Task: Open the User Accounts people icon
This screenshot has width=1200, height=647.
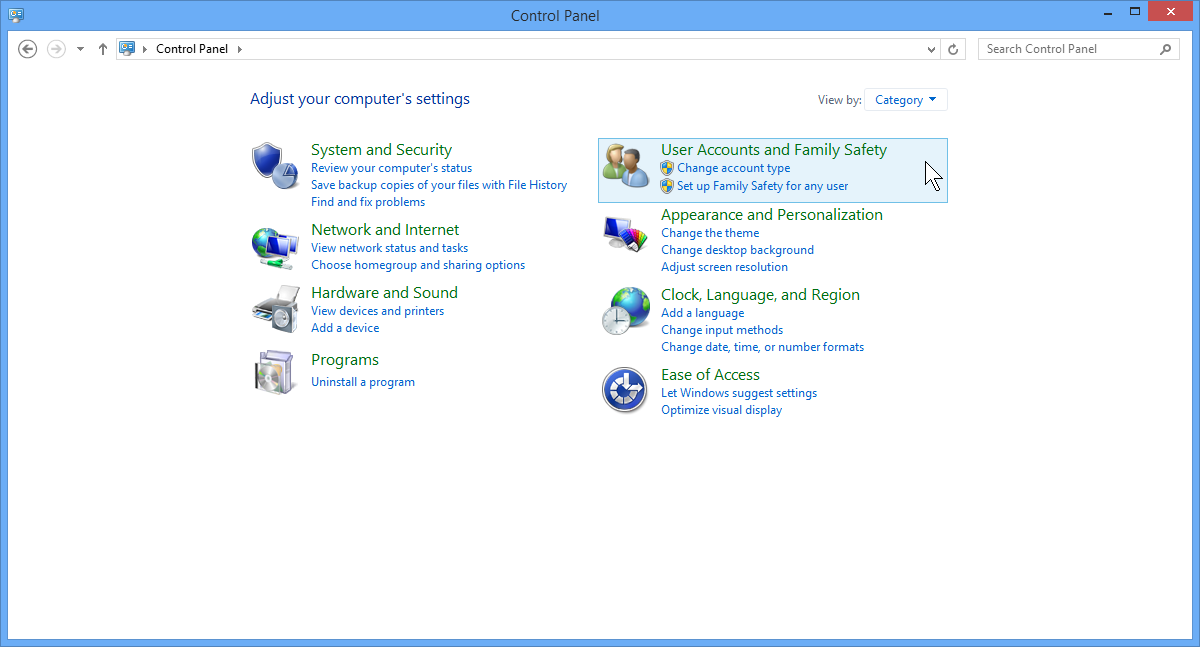Action: [x=626, y=166]
